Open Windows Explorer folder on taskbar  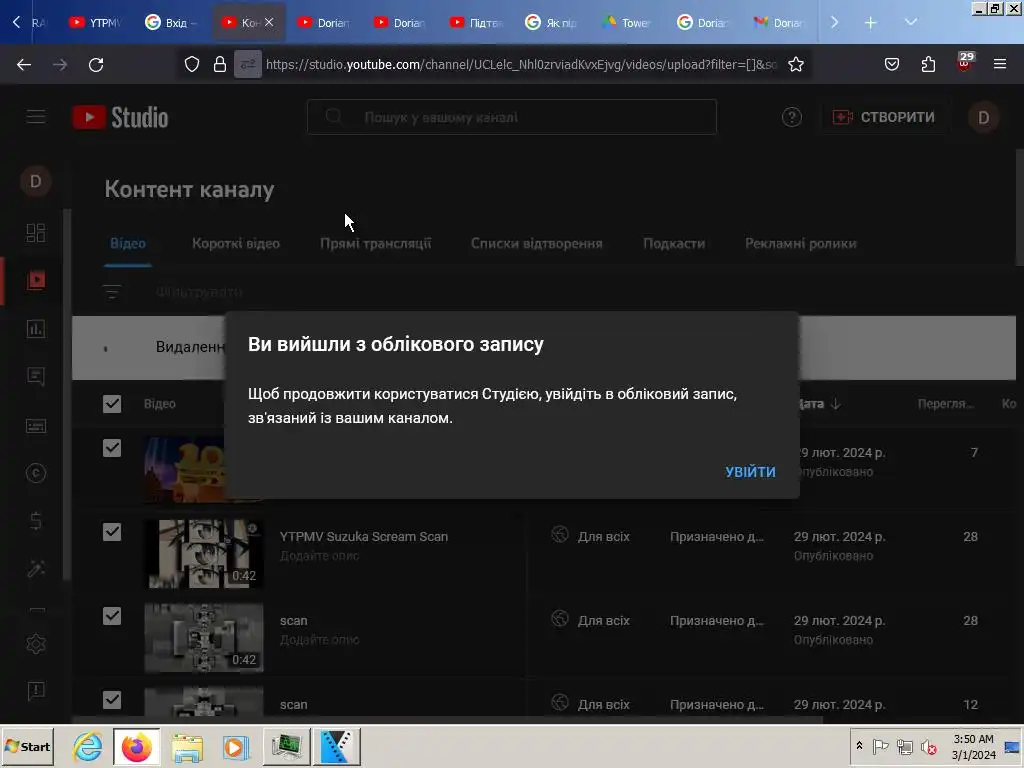(x=187, y=746)
